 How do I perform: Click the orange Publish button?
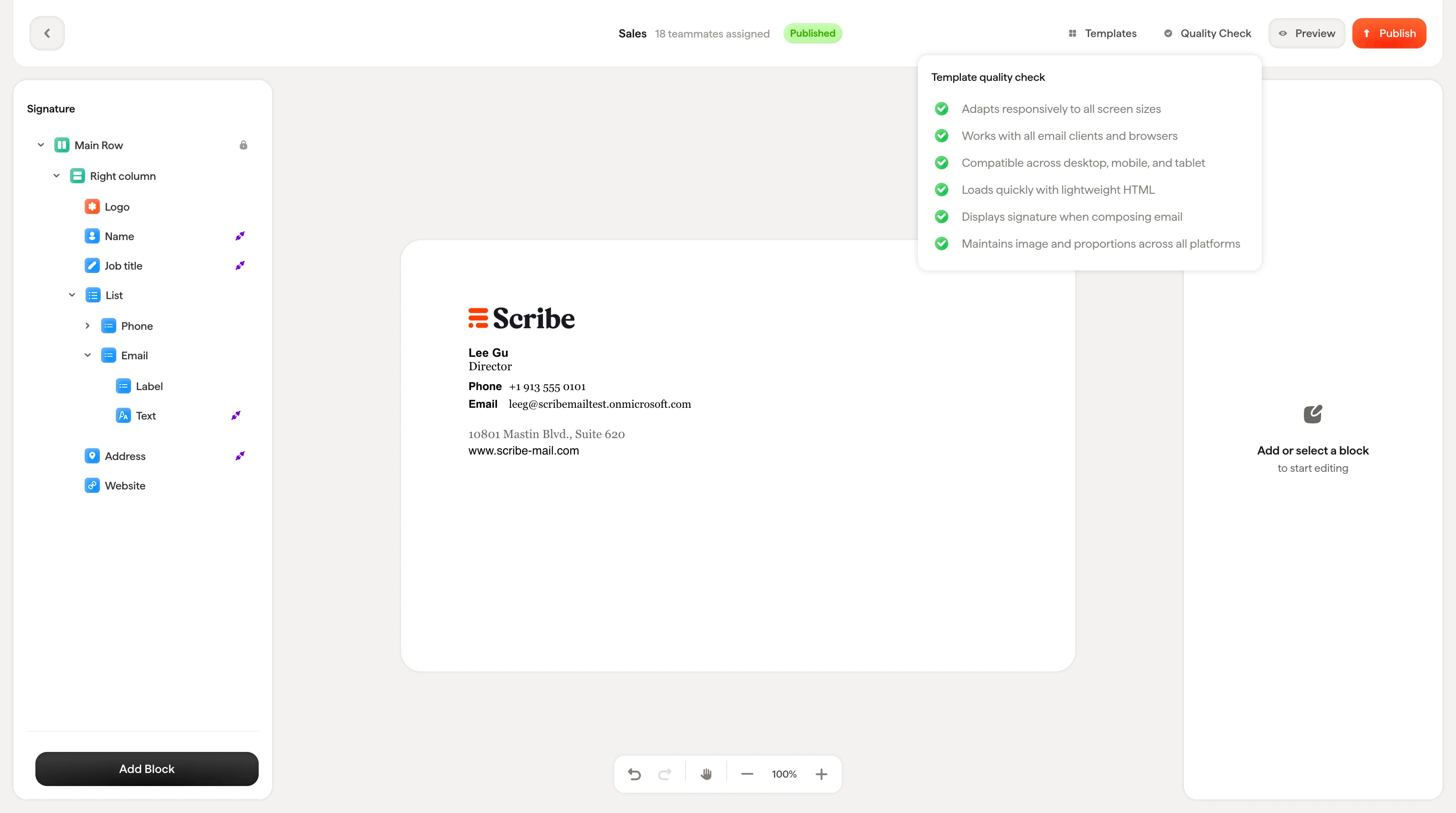1389,33
